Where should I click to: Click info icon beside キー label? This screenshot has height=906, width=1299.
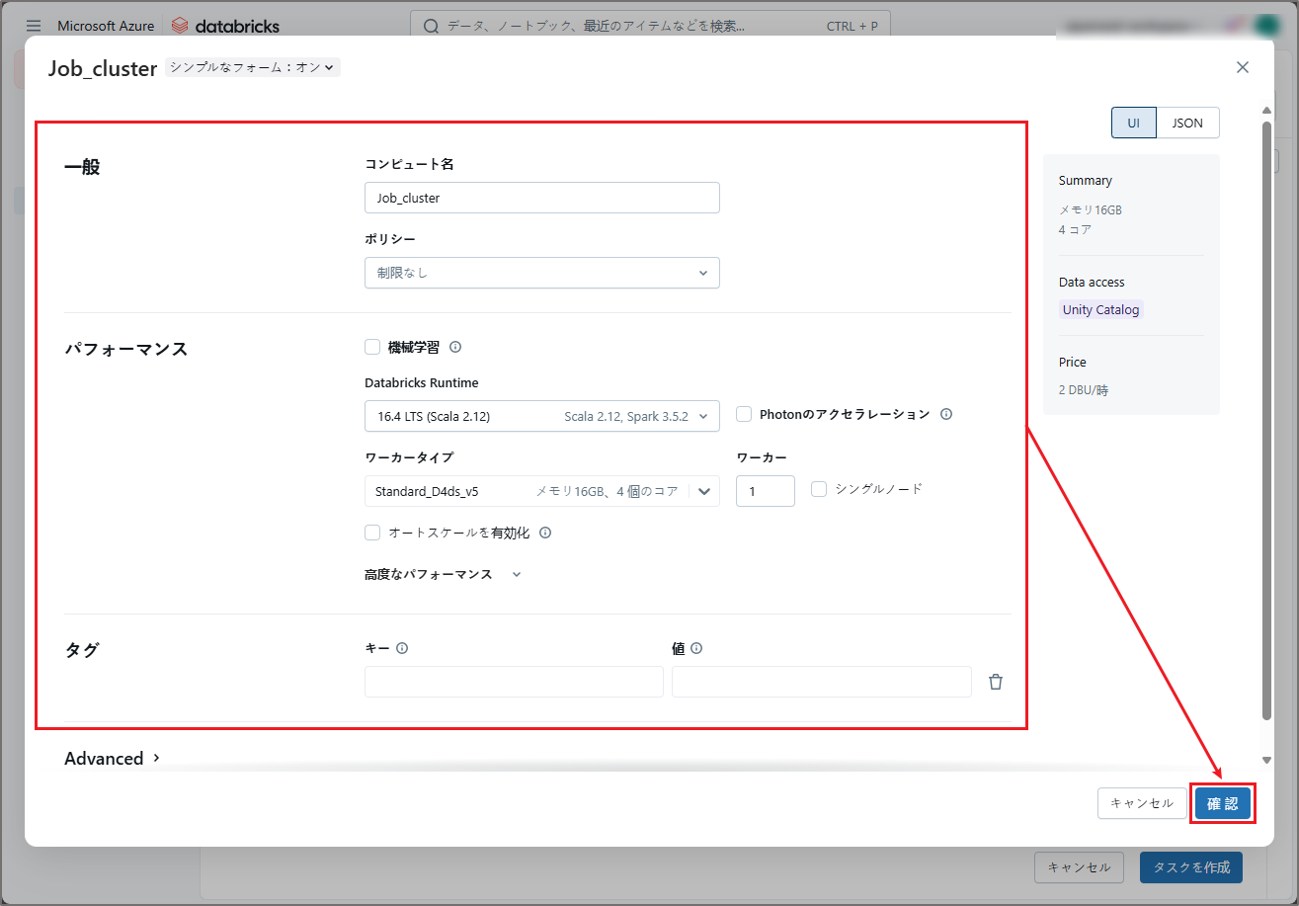402,648
